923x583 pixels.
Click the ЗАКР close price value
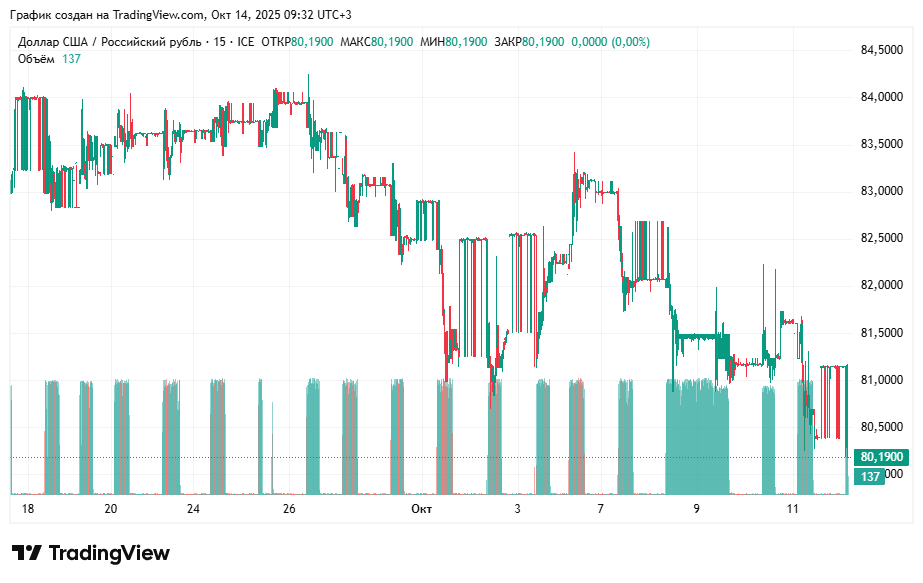543,42
